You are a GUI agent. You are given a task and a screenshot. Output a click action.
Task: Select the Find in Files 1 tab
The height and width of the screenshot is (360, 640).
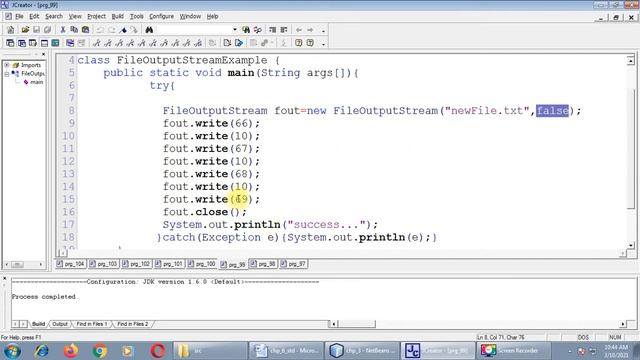pyautogui.click(x=91, y=324)
